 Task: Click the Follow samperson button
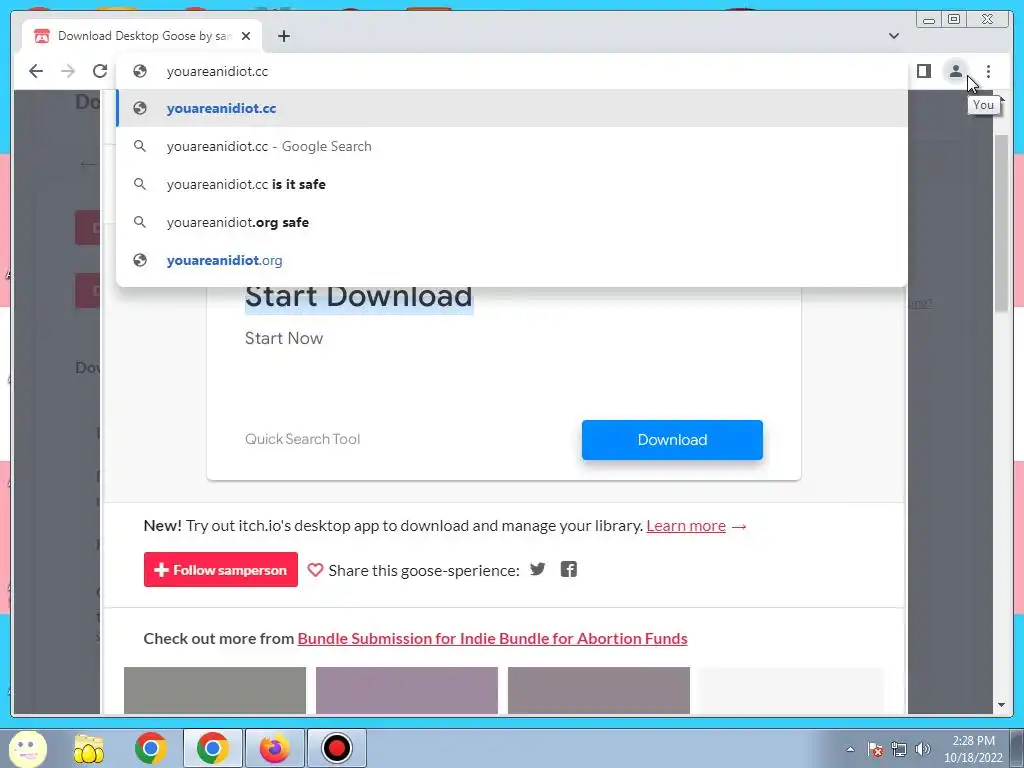[221, 569]
